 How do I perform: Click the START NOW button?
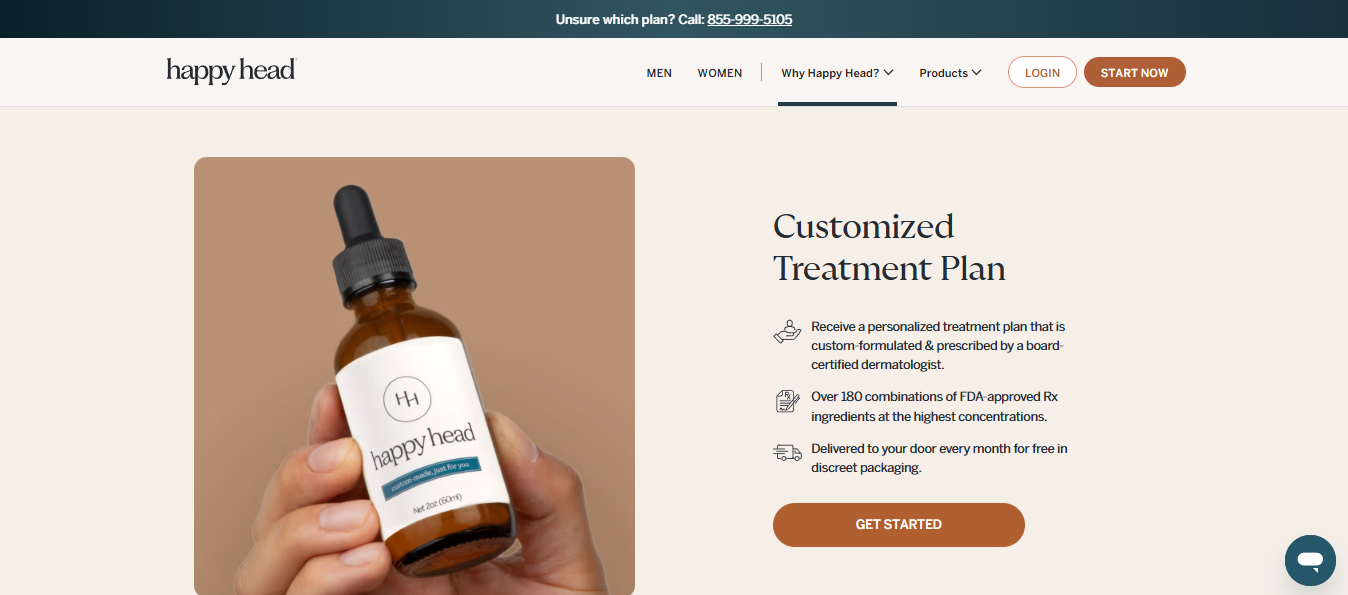(x=1134, y=72)
